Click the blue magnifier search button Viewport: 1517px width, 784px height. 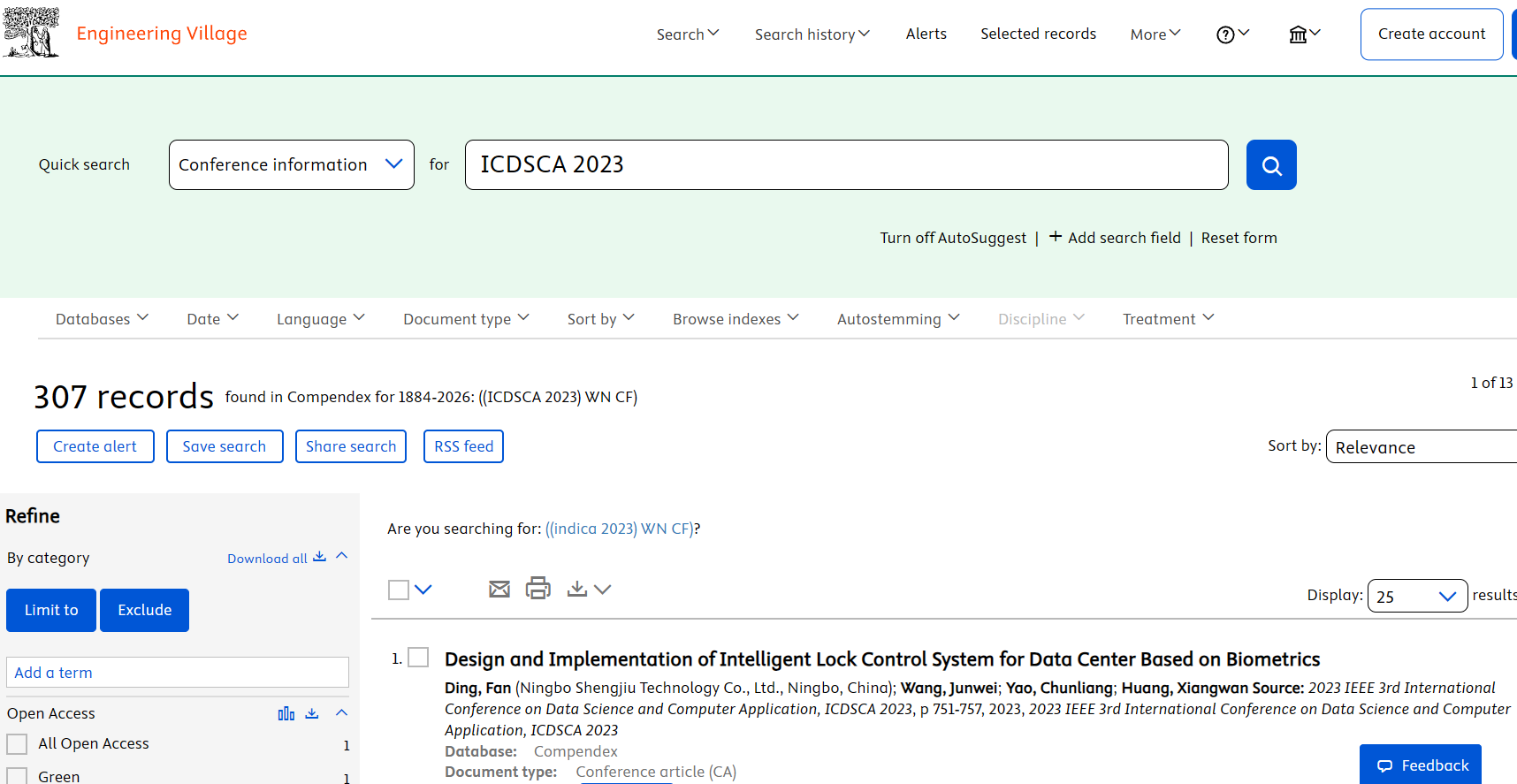[1271, 165]
